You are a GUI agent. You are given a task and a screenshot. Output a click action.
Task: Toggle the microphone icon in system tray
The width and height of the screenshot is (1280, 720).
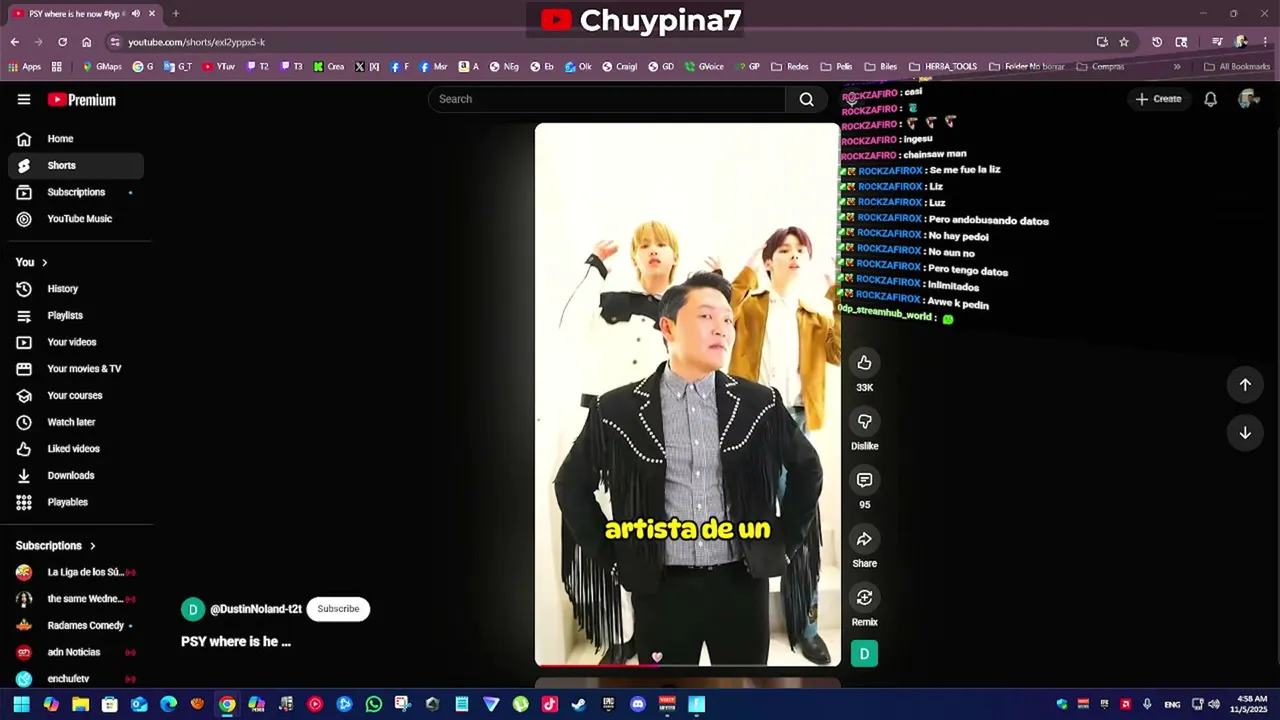coord(1147,704)
